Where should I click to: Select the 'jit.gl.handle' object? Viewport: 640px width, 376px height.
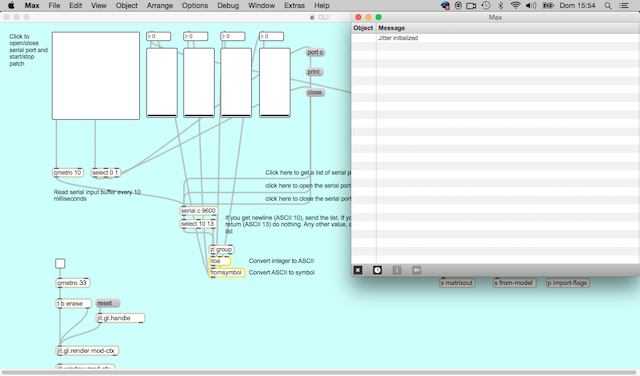(x=120, y=318)
